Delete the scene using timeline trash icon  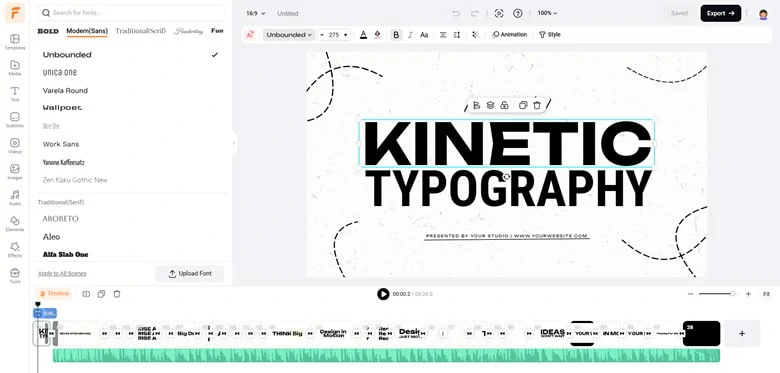point(117,294)
